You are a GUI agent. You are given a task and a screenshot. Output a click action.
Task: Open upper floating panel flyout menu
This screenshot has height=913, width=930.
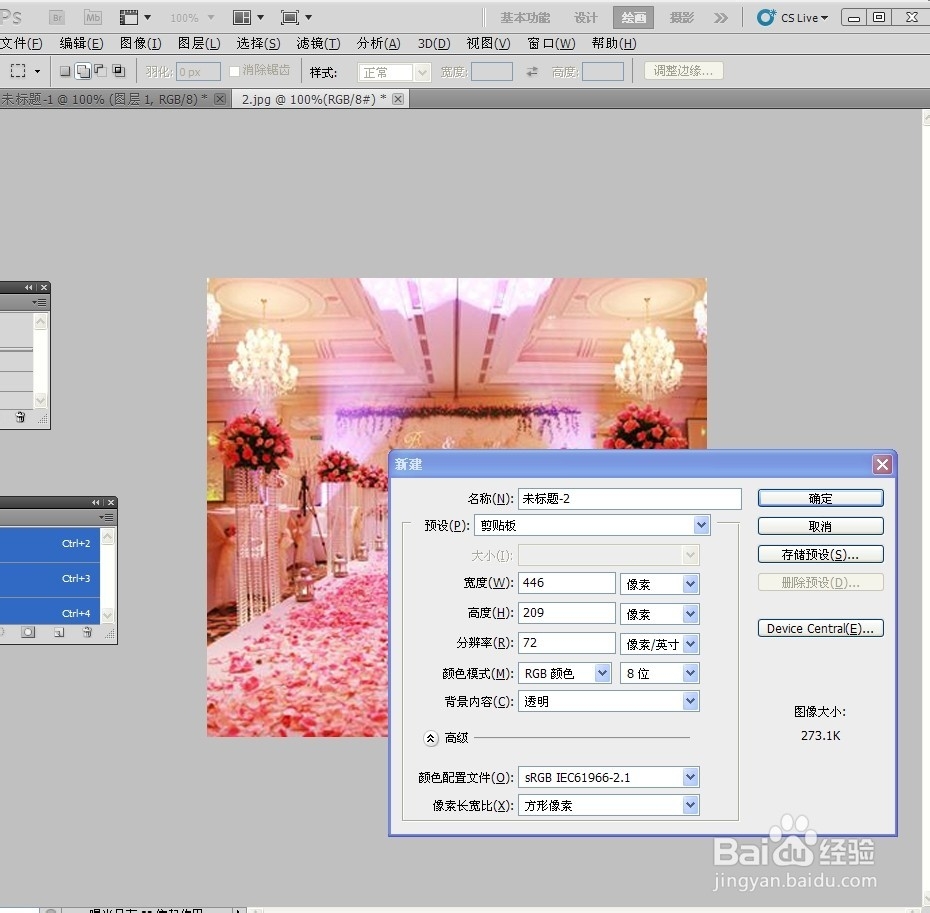point(40,303)
